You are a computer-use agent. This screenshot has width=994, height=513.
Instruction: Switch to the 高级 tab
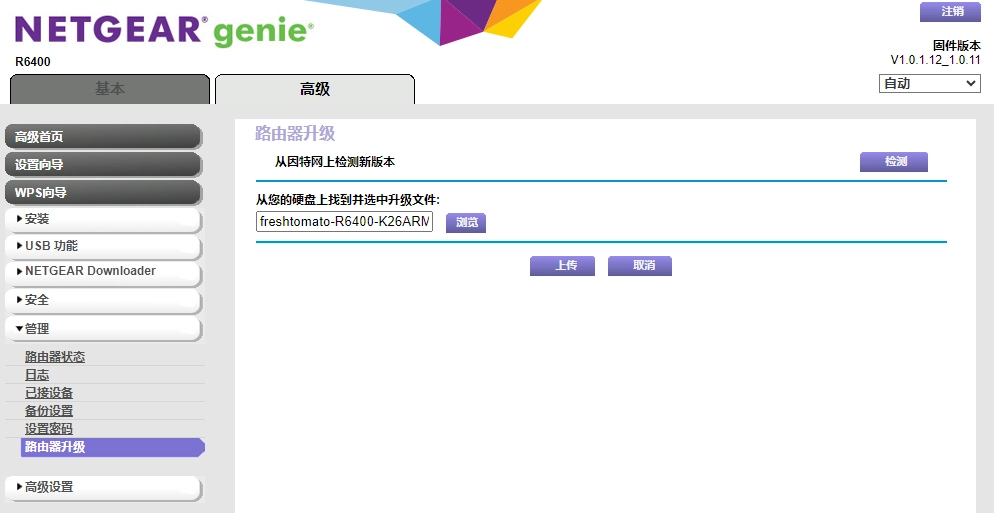click(x=315, y=89)
